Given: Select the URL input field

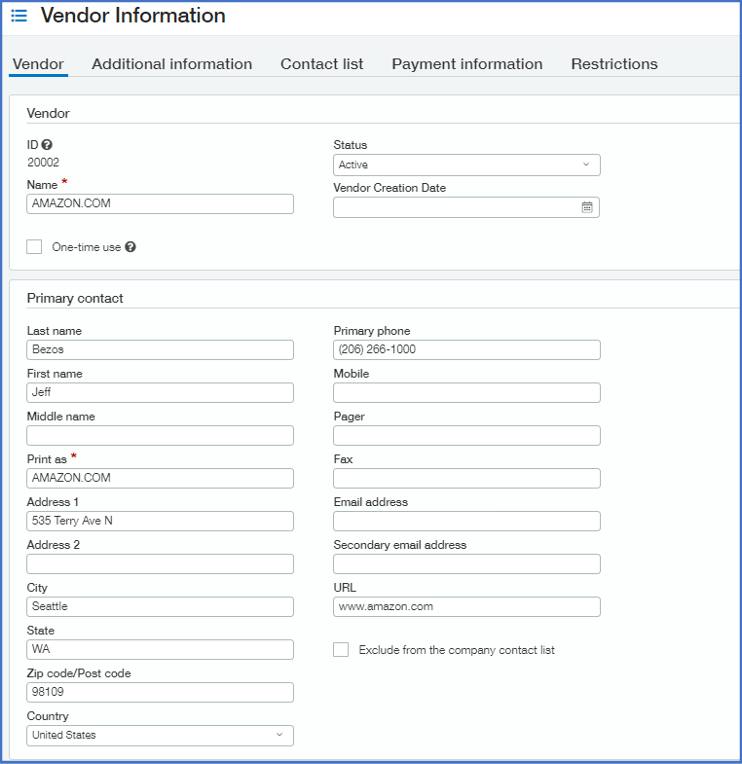Looking at the screenshot, I should coord(466,606).
